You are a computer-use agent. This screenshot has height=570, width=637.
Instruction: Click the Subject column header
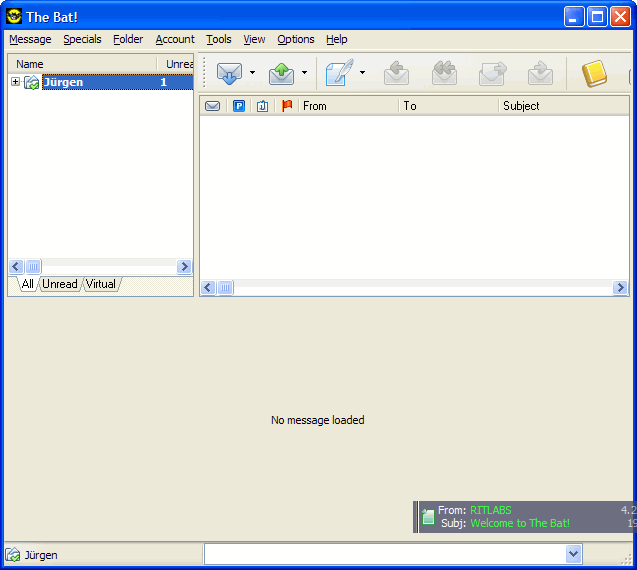[564, 106]
